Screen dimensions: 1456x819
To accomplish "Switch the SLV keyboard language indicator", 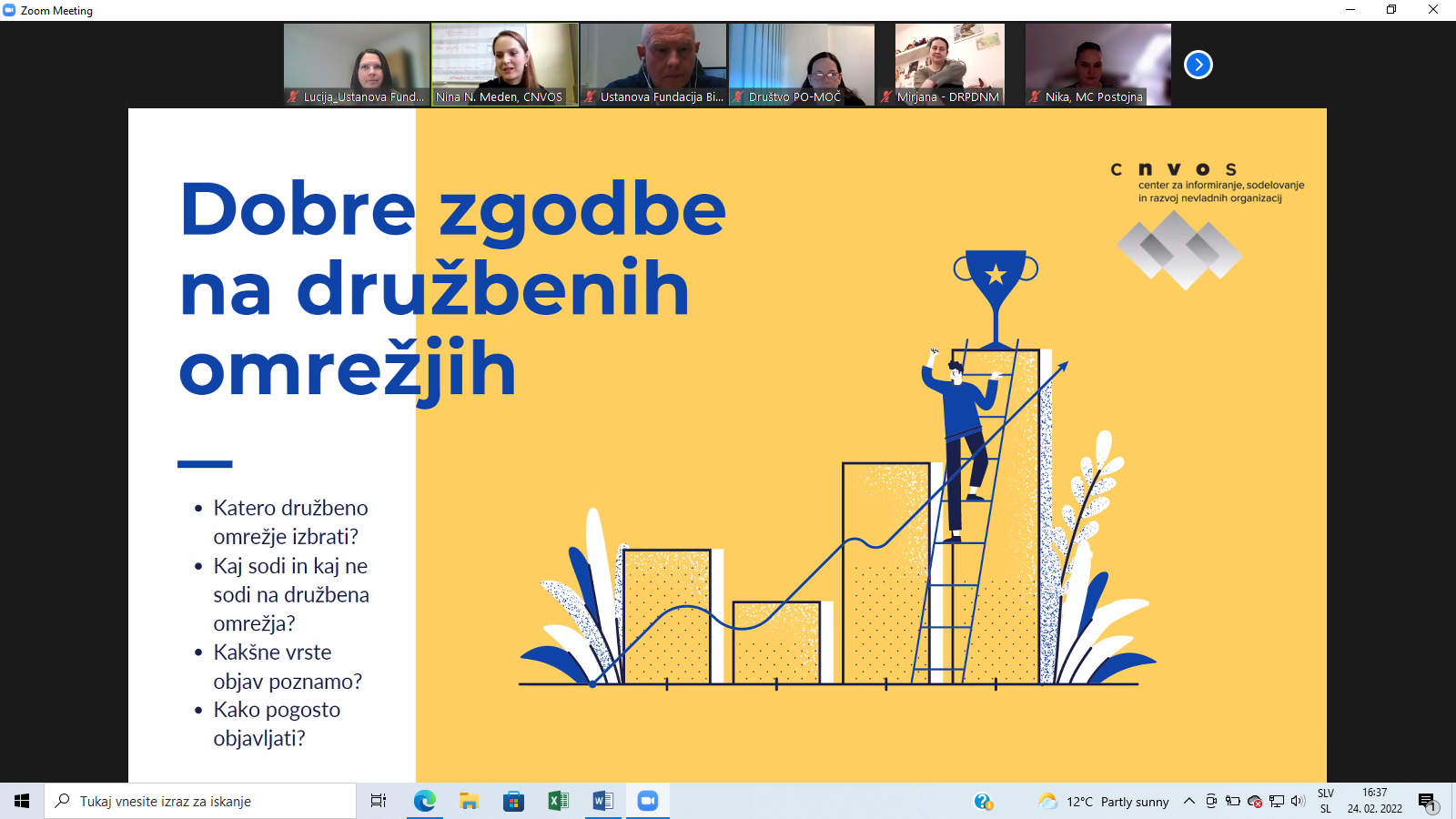I will tap(1326, 801).
